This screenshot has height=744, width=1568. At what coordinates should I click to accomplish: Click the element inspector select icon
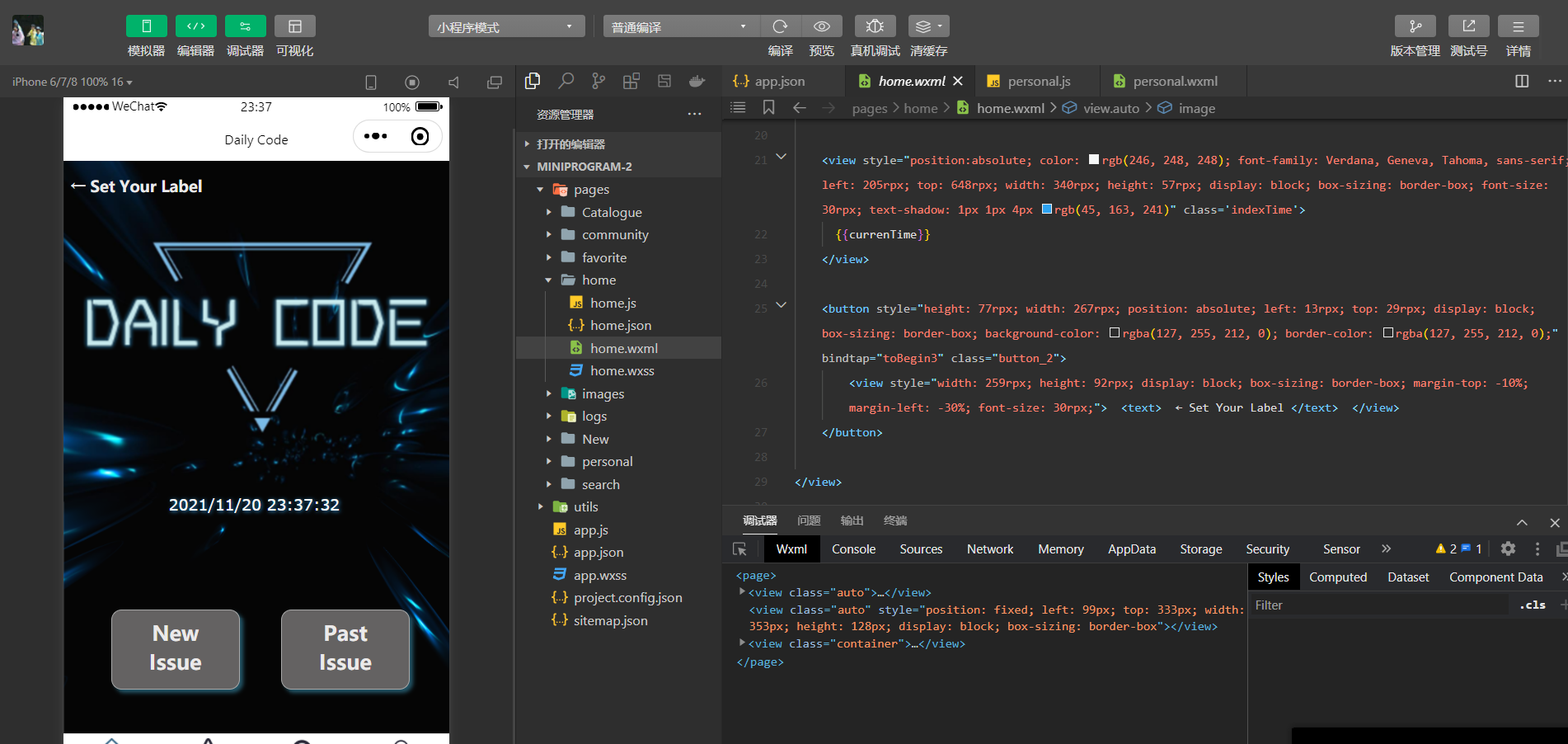coord(739,549)
